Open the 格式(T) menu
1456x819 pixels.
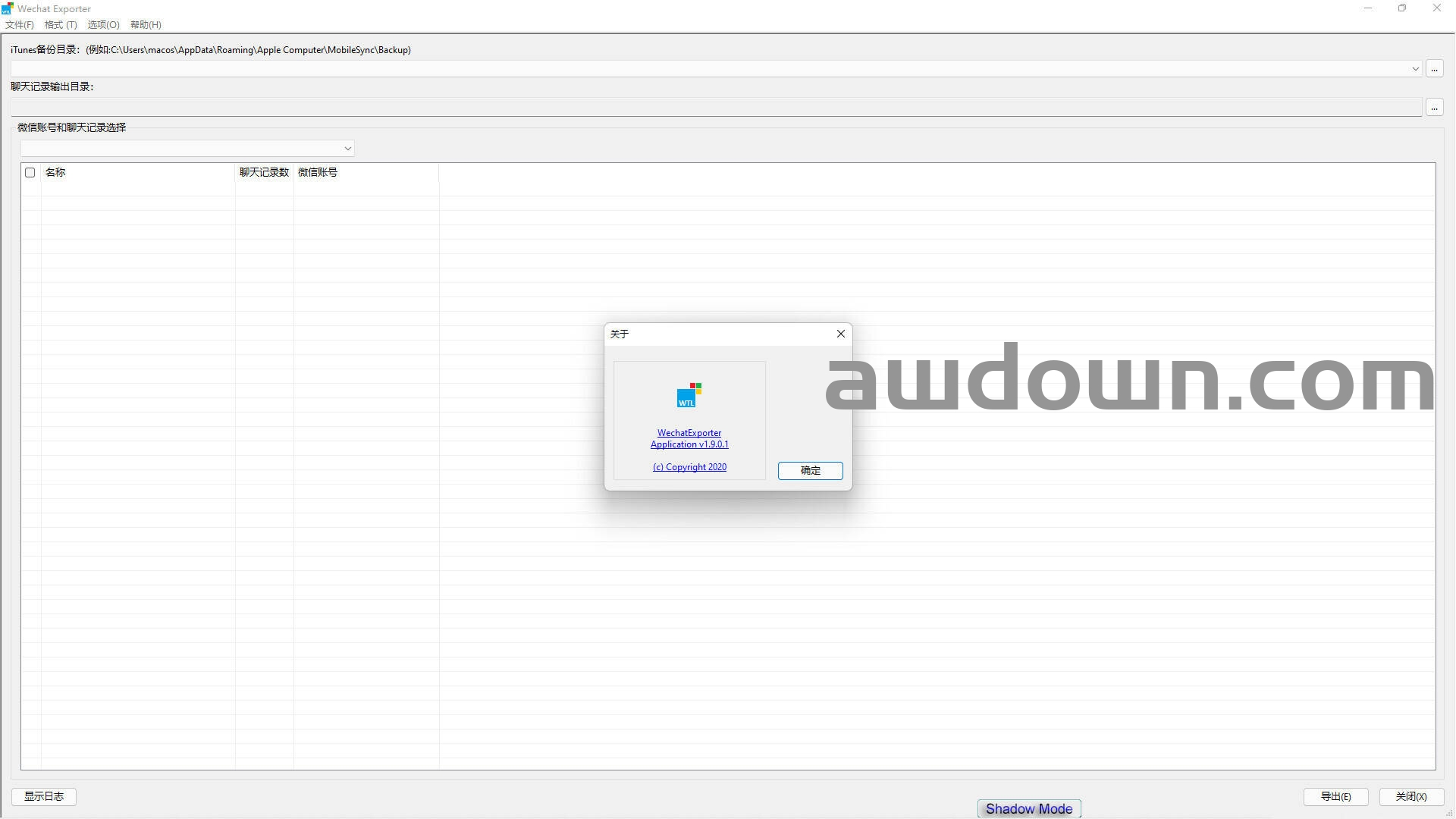[61, 25]
